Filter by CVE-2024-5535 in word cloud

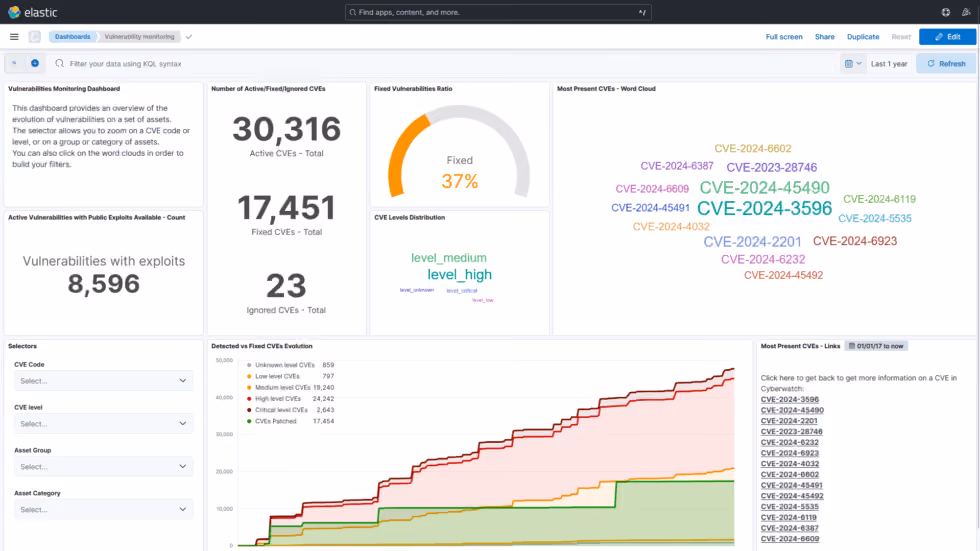coord(874,219)
